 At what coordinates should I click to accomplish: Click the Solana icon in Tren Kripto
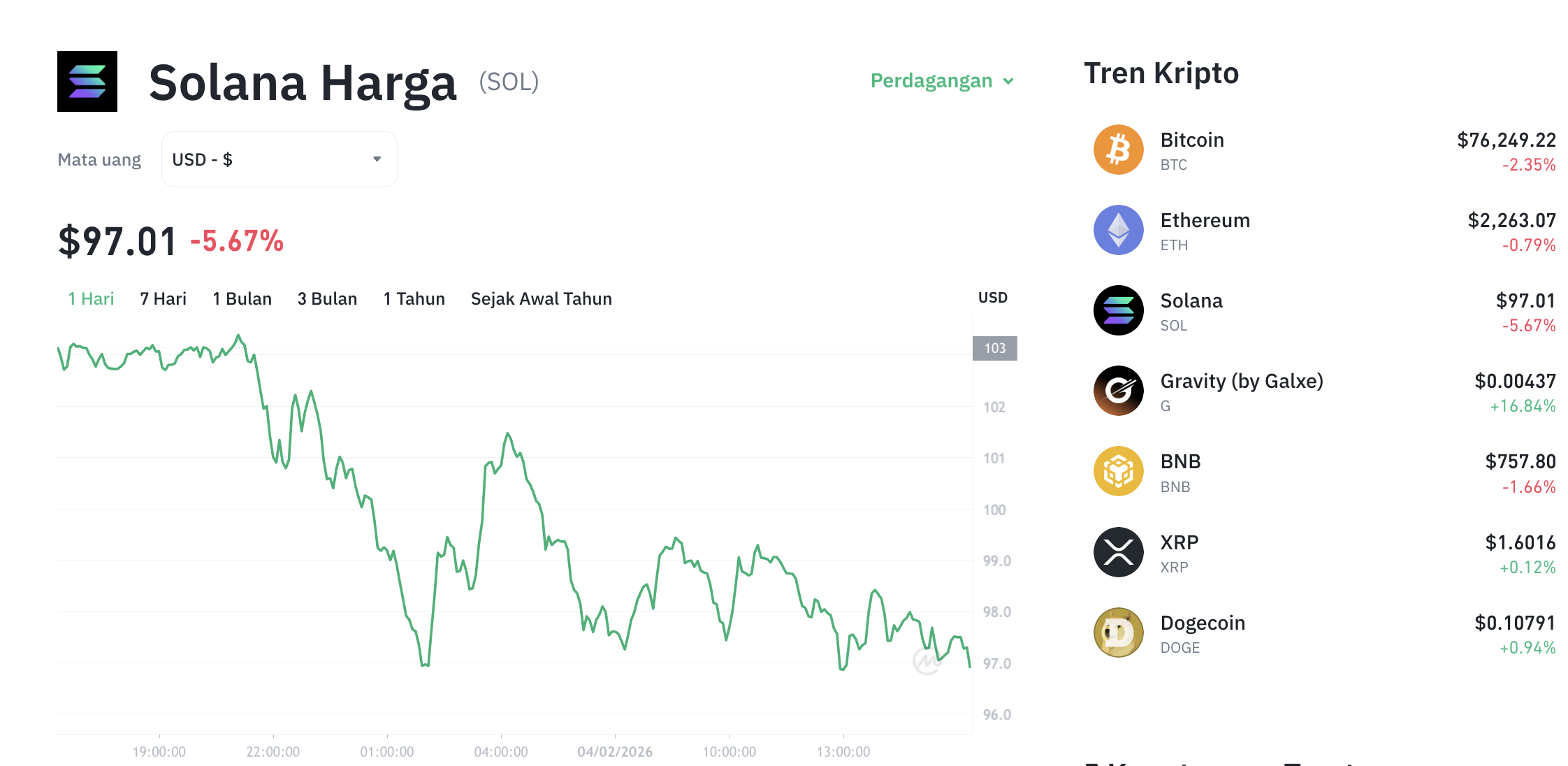click(x=1118, y=310)
